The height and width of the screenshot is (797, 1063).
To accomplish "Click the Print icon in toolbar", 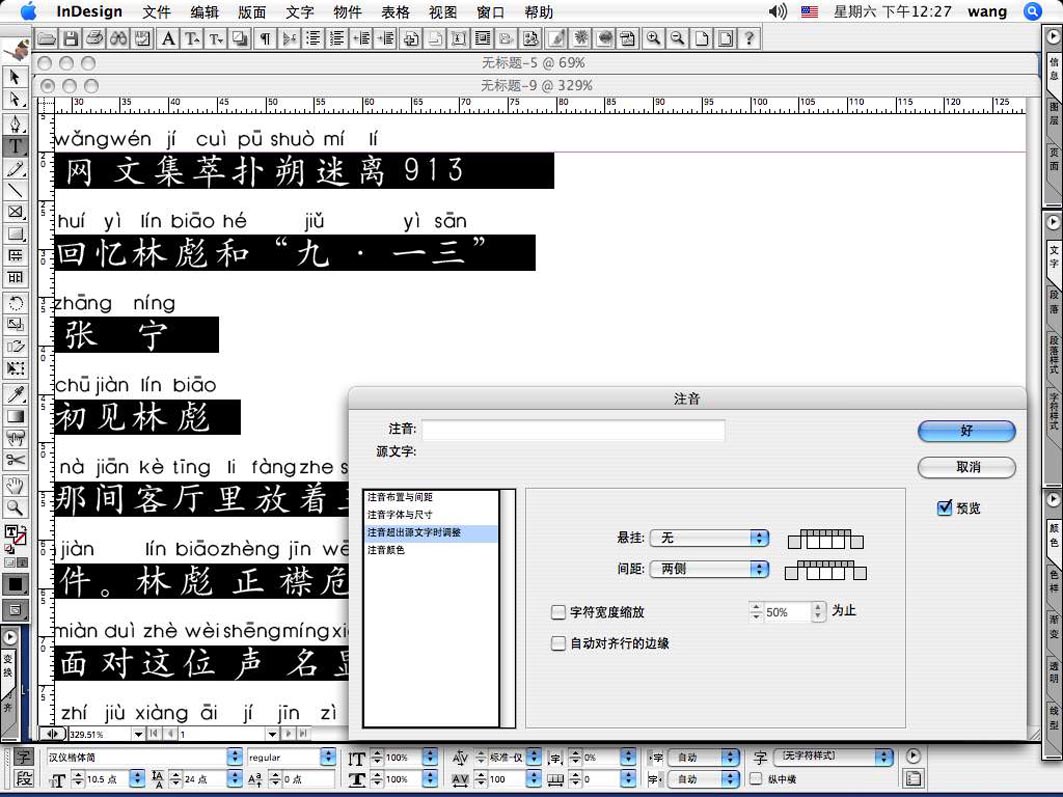I will coord(94,39).
